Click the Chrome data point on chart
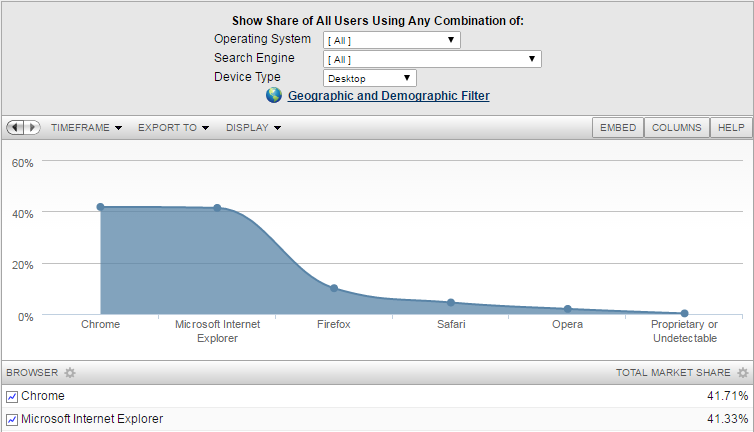Screen dimensions: 754x432 click(x=100, y=207)
